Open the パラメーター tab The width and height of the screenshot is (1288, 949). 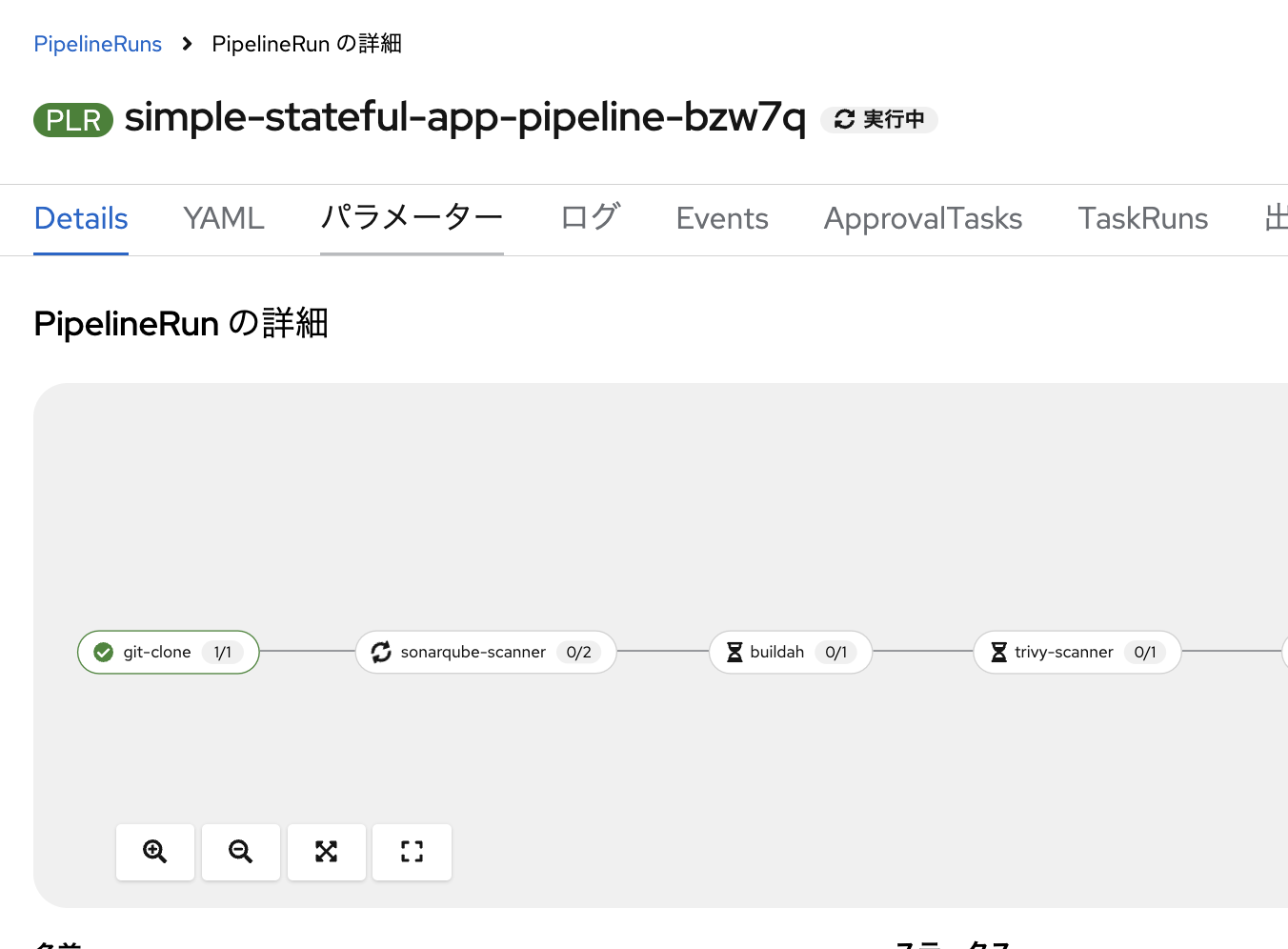pos(412,219)
